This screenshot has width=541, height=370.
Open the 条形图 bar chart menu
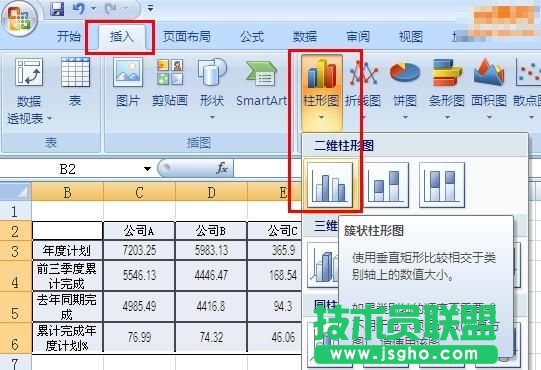click(447, 88)
